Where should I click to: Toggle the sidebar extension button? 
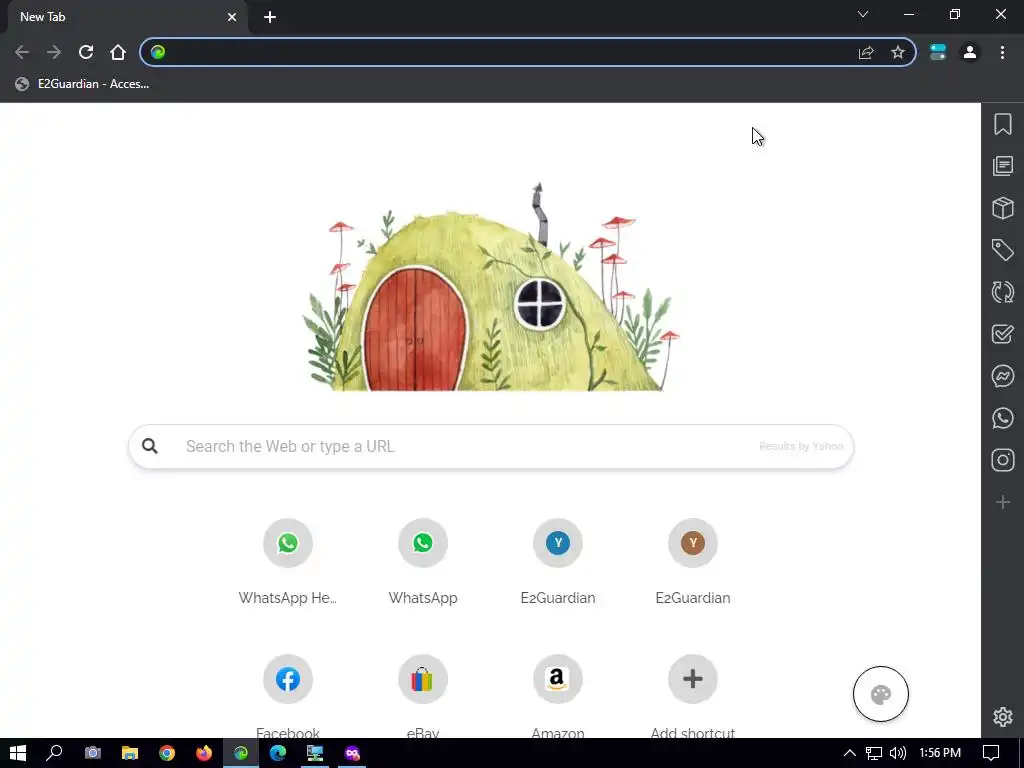[x=938, y=52]
